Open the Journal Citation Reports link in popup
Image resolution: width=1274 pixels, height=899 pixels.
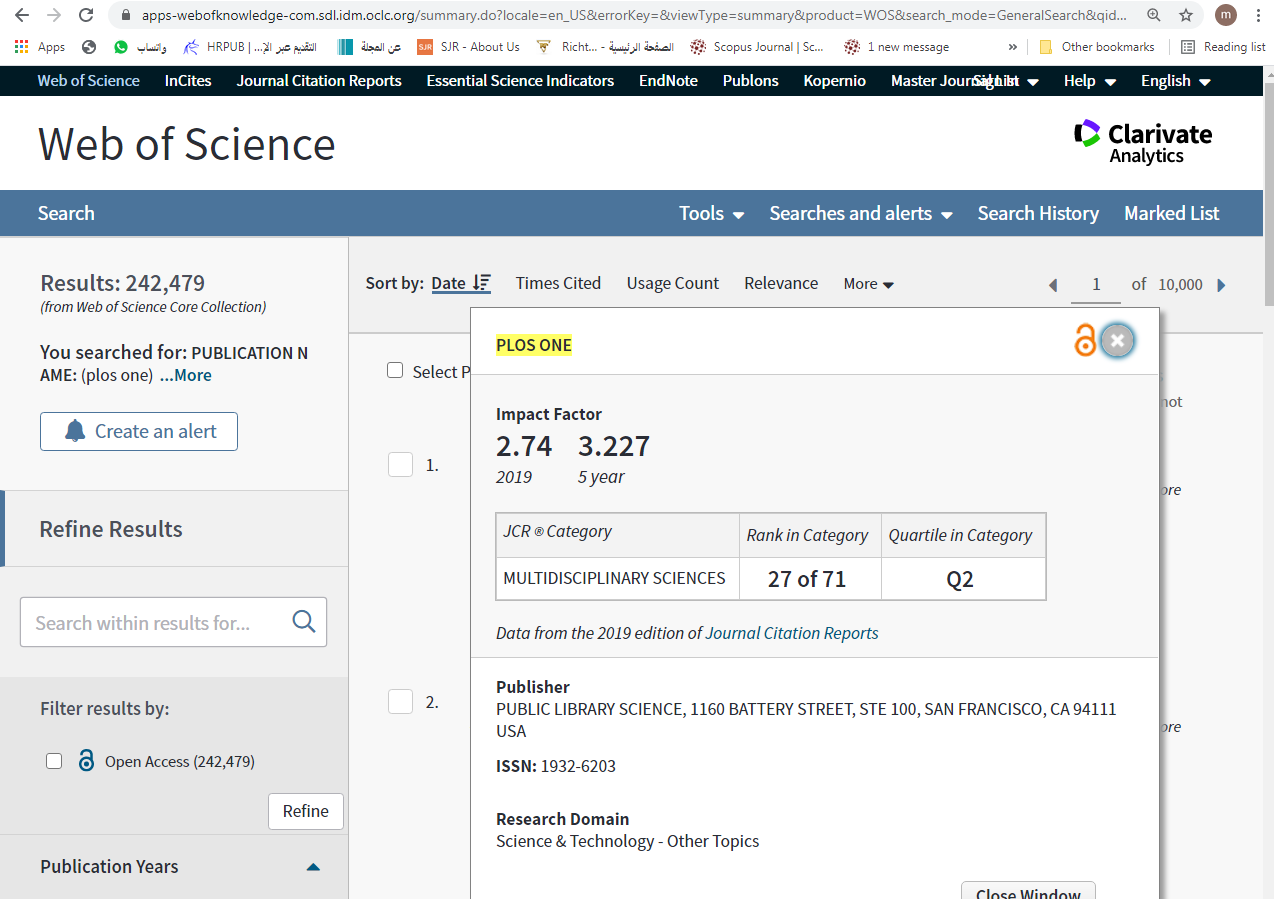tap(792, 633)
